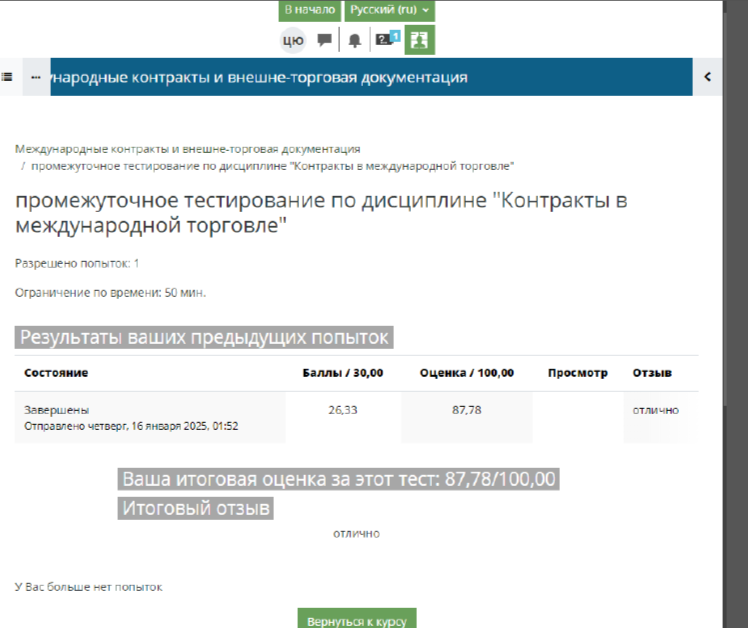Collapse the side panel with the left chevron
Image resolution: width=748 pixels, height=628 pixels.
click(707, 76)
